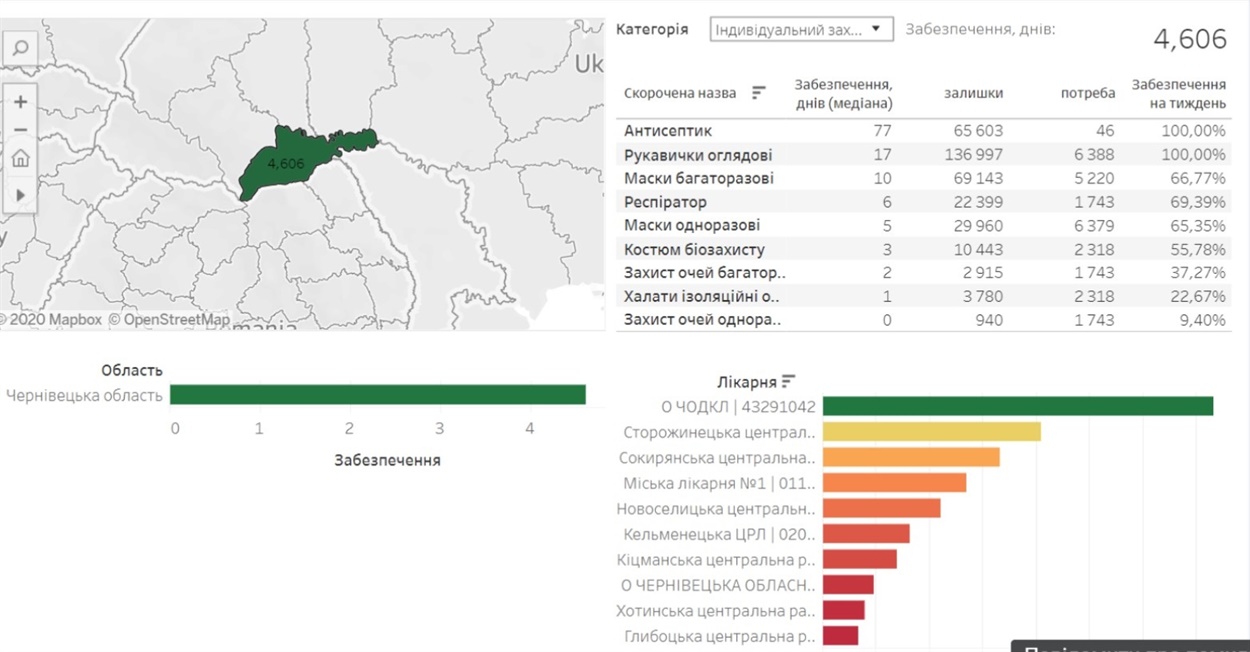This screenshot has width=1250, height=652.
Task: Reset map to home view
Action: [x=20, y=159]
